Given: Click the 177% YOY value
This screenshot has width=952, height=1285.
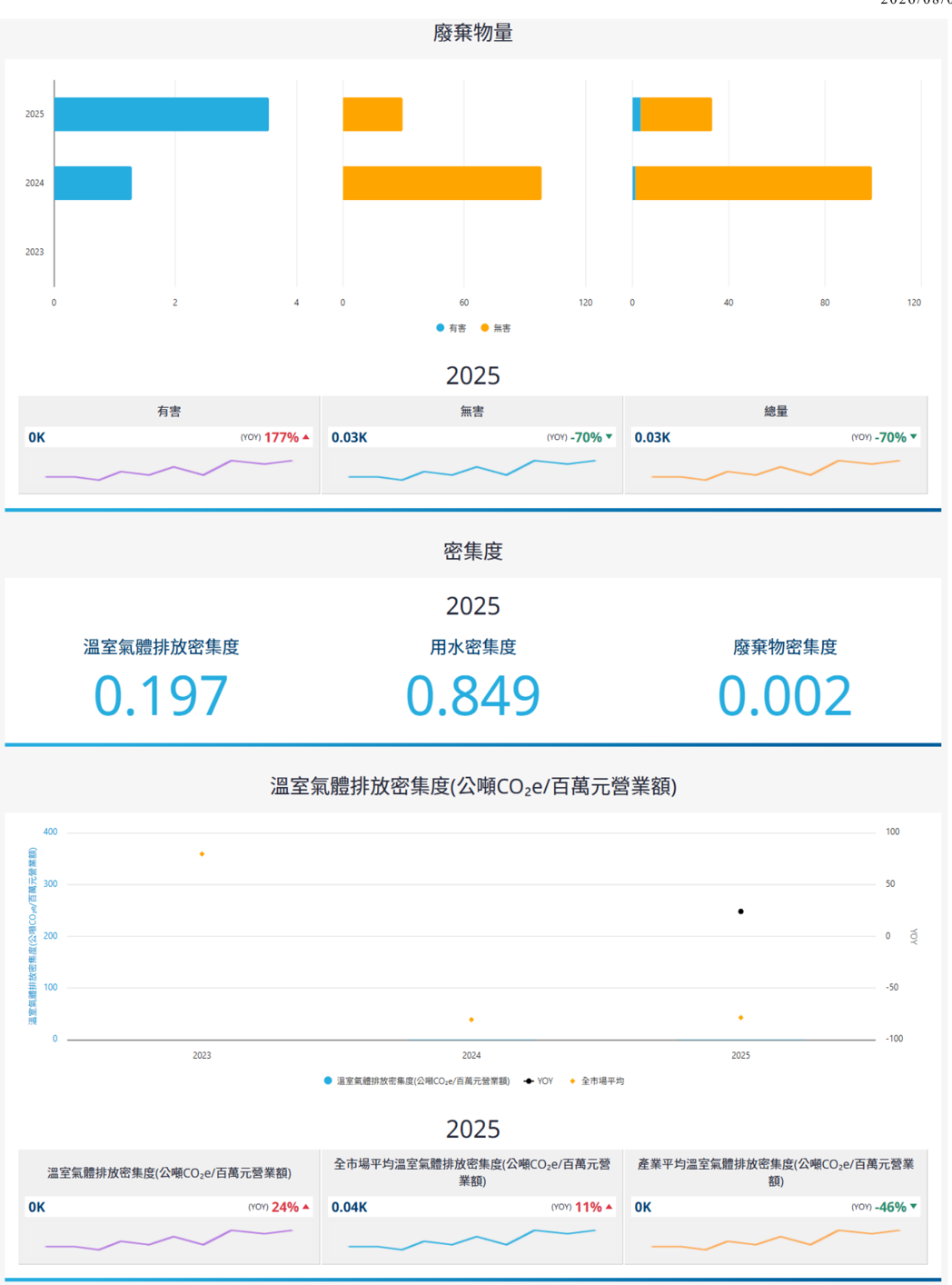Looking at the screenshot, I should (x=282, y=437).
